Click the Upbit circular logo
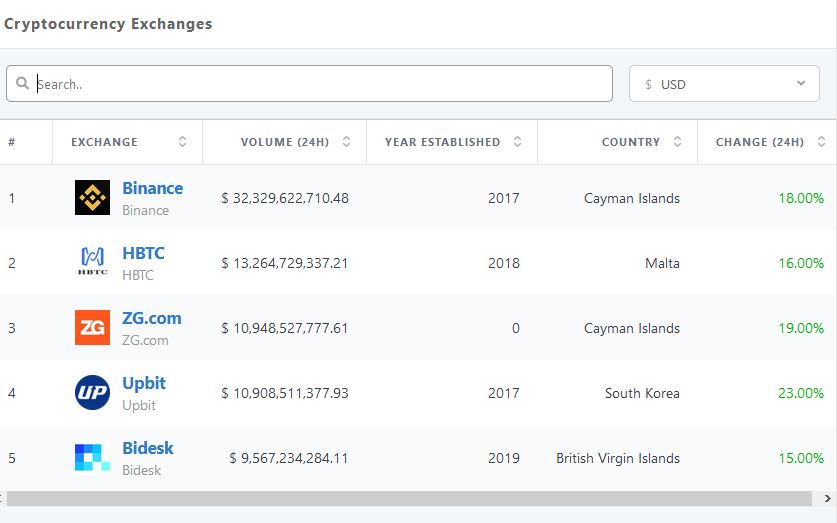837x523 pixels. click(x=92, y=392)
